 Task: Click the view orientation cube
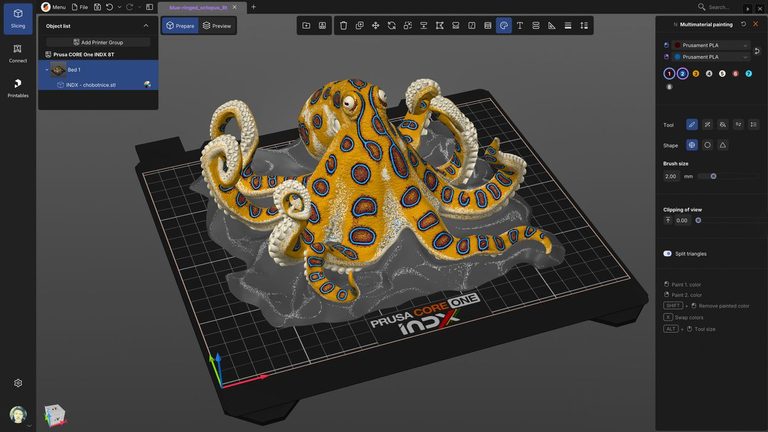[x=54, y=415]
